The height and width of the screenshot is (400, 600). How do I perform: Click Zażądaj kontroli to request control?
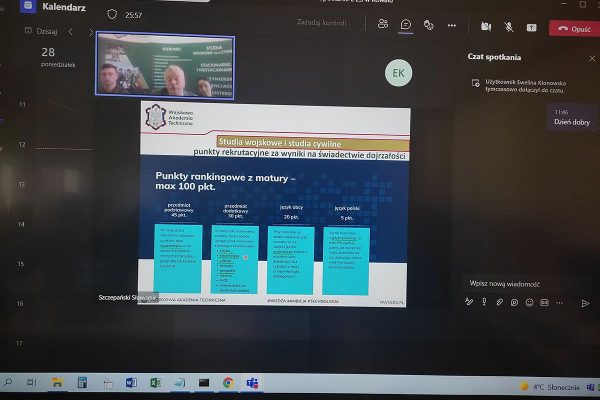point(324,22)
